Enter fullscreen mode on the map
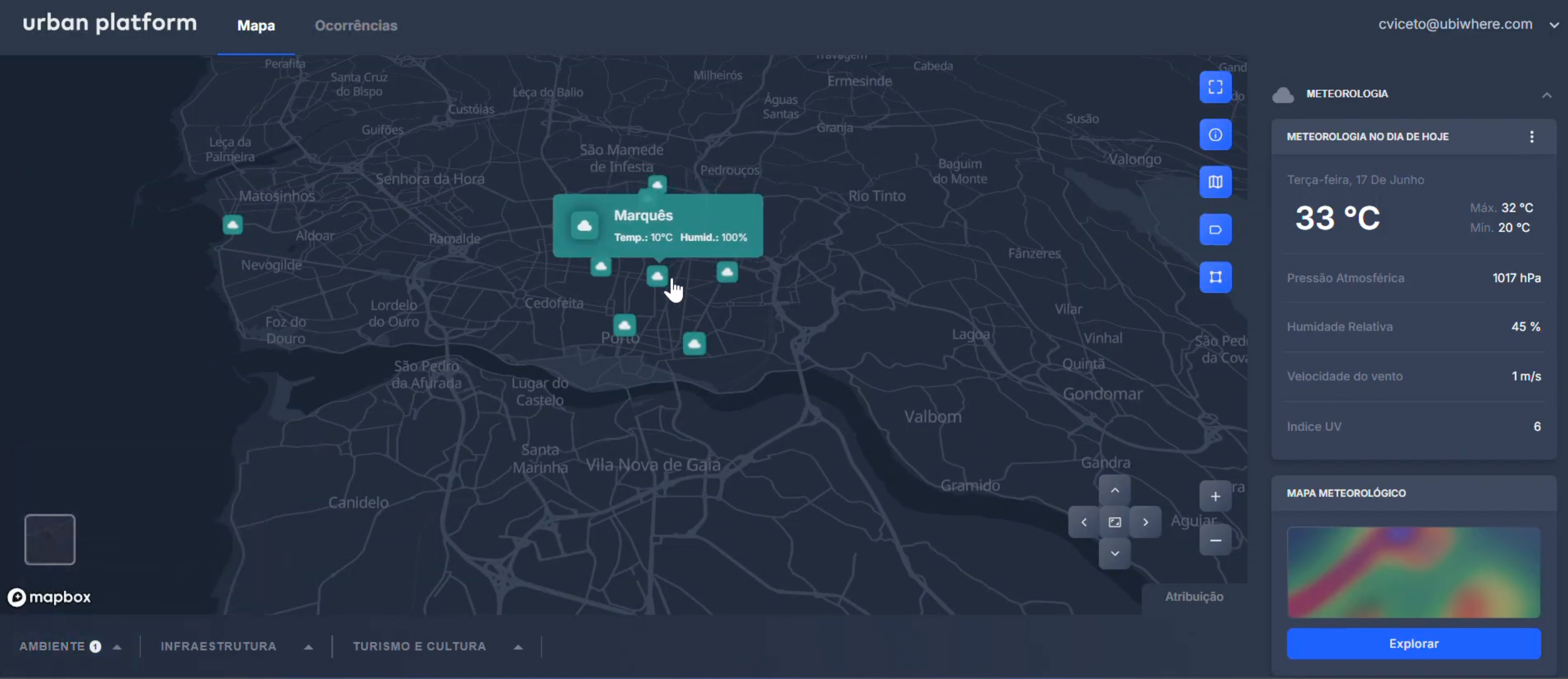The image size is (1568, 679). click(1215, 87)
